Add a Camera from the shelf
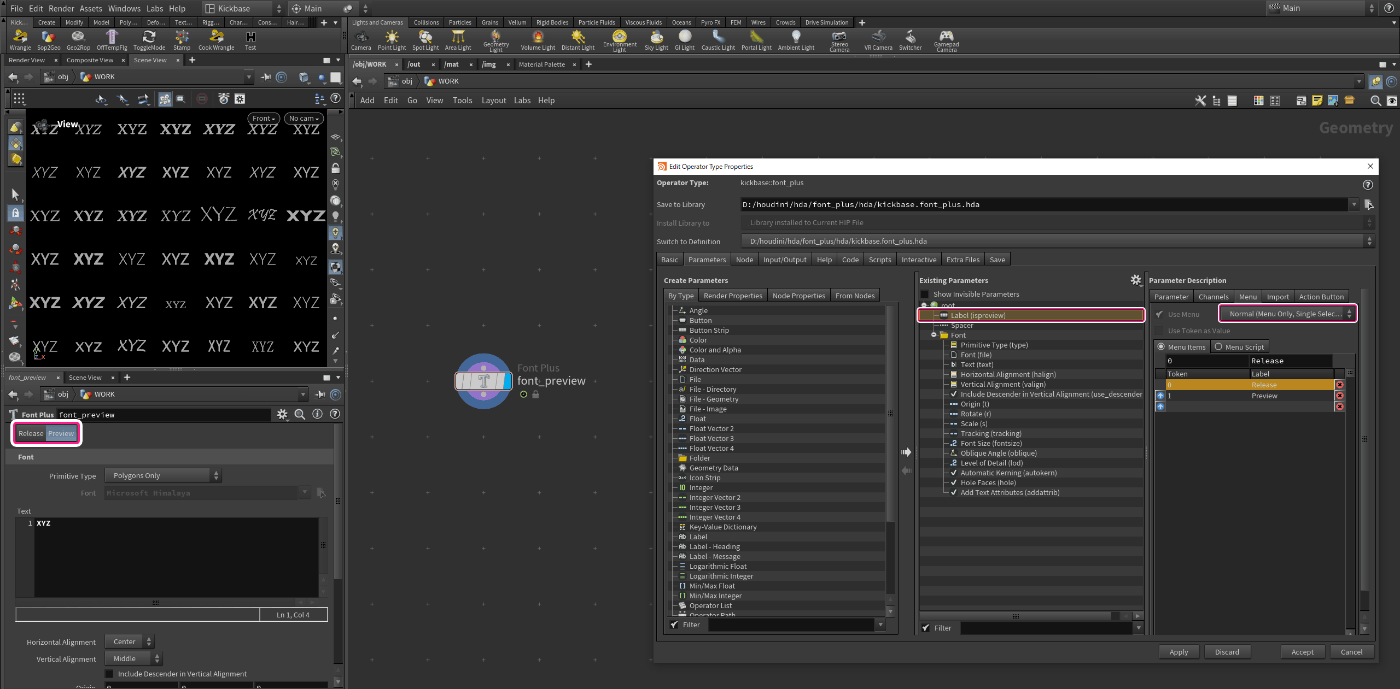Screen dimensions: 1400x689 click(361, 40)
